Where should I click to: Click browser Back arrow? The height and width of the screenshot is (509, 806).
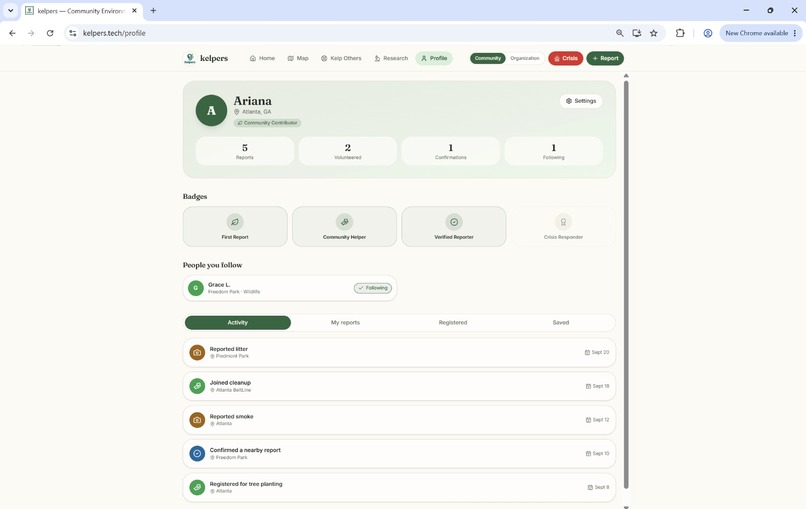click(x=12, y=33)
